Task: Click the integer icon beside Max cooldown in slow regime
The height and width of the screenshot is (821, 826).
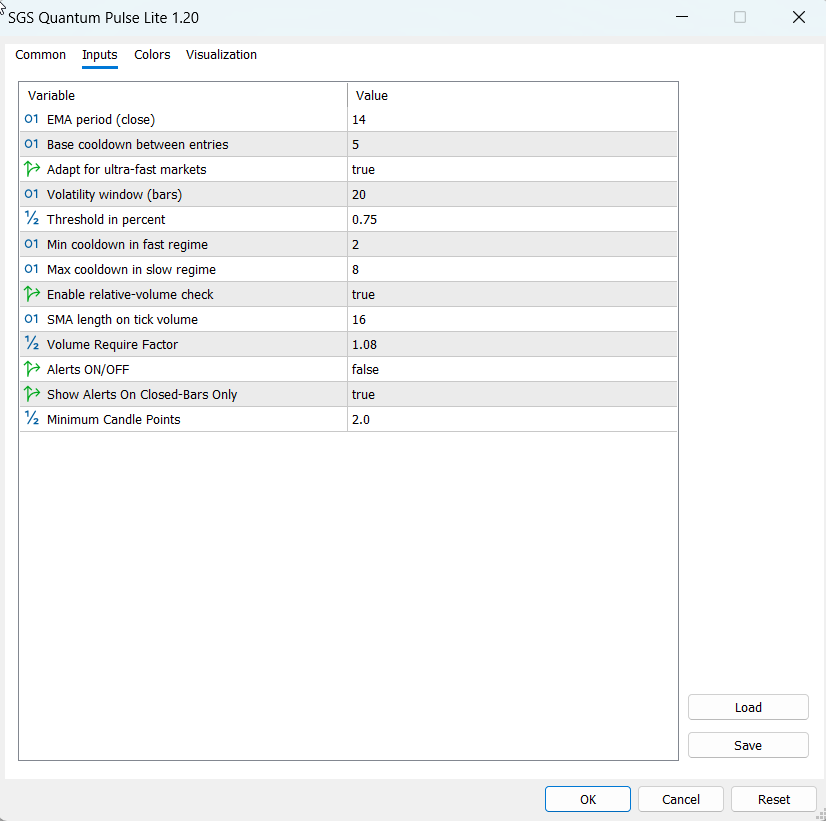Action: [x=32, y=269]
